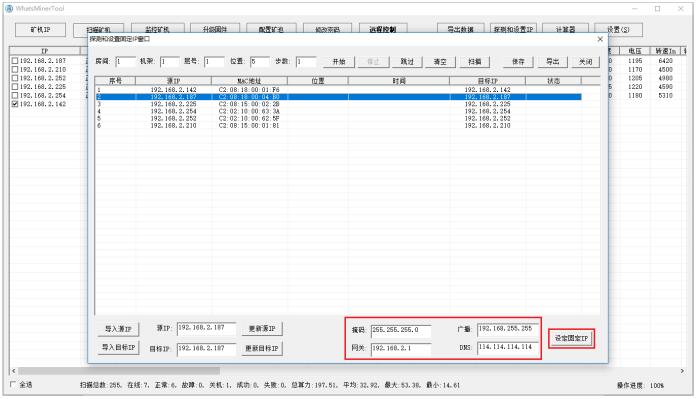Screen dimensions: 697x399
Task: Click the 扫描 button in the dialog
Action: point(474,62)
